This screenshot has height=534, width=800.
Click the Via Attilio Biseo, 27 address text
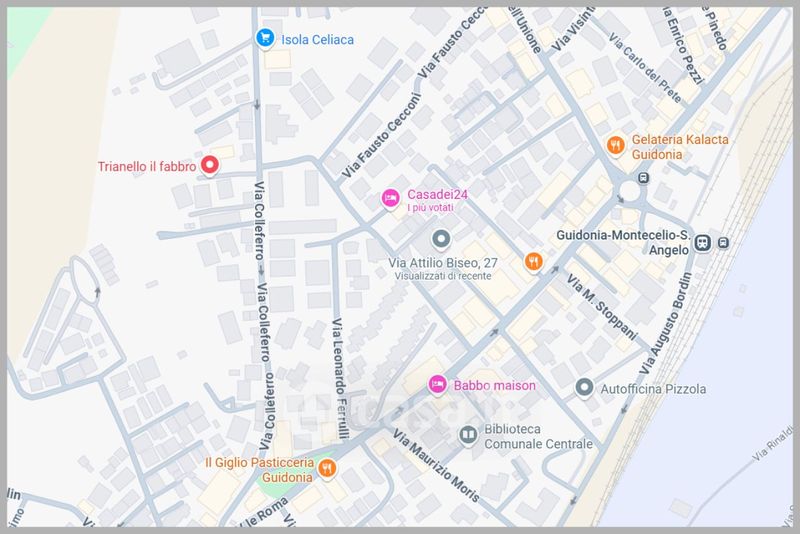click(442, 263)
